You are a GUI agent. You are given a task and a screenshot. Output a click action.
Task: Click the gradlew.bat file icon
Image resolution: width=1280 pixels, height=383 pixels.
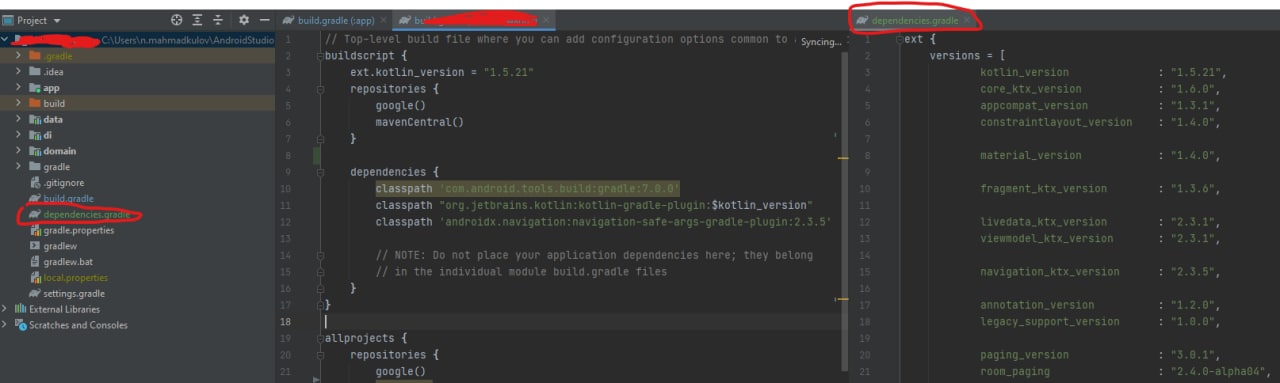click(35, 262)
